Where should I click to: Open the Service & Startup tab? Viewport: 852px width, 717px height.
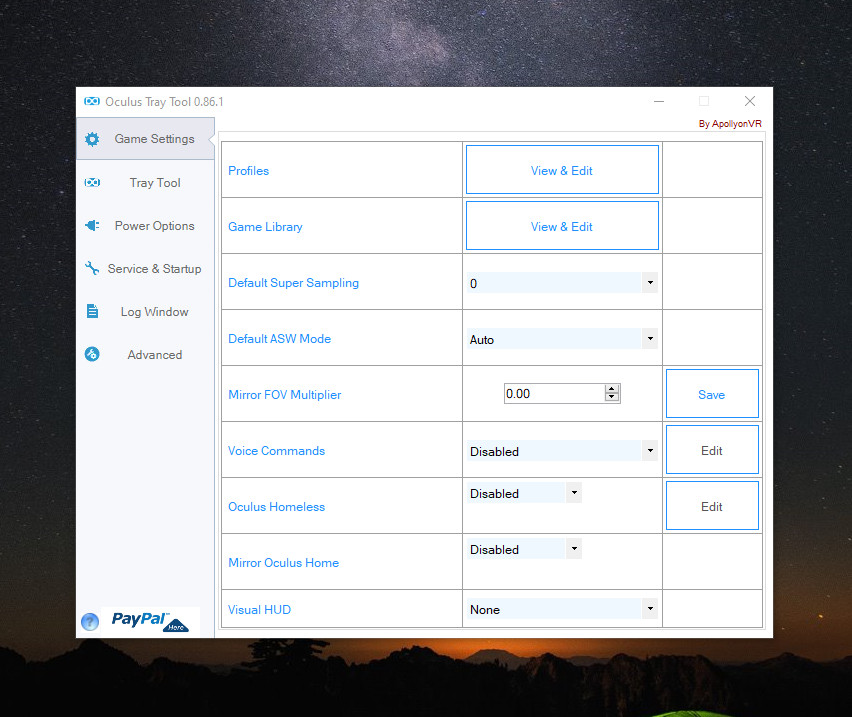[x=146, y=268]
